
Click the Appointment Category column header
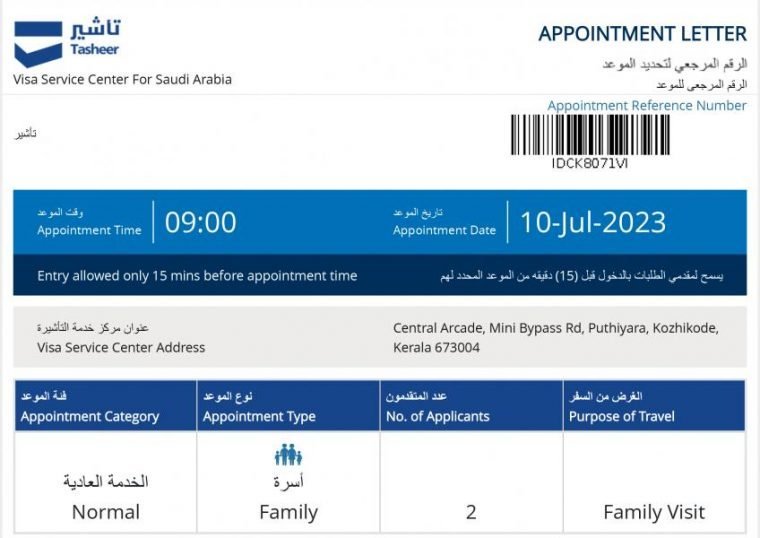[x=90, y=416]
